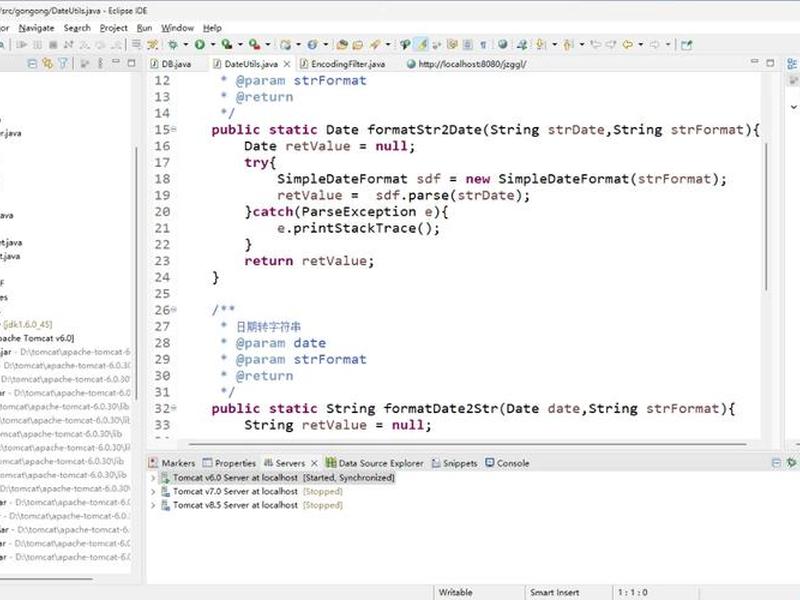
Task: Open the Window menu
Action: point(177,28)
